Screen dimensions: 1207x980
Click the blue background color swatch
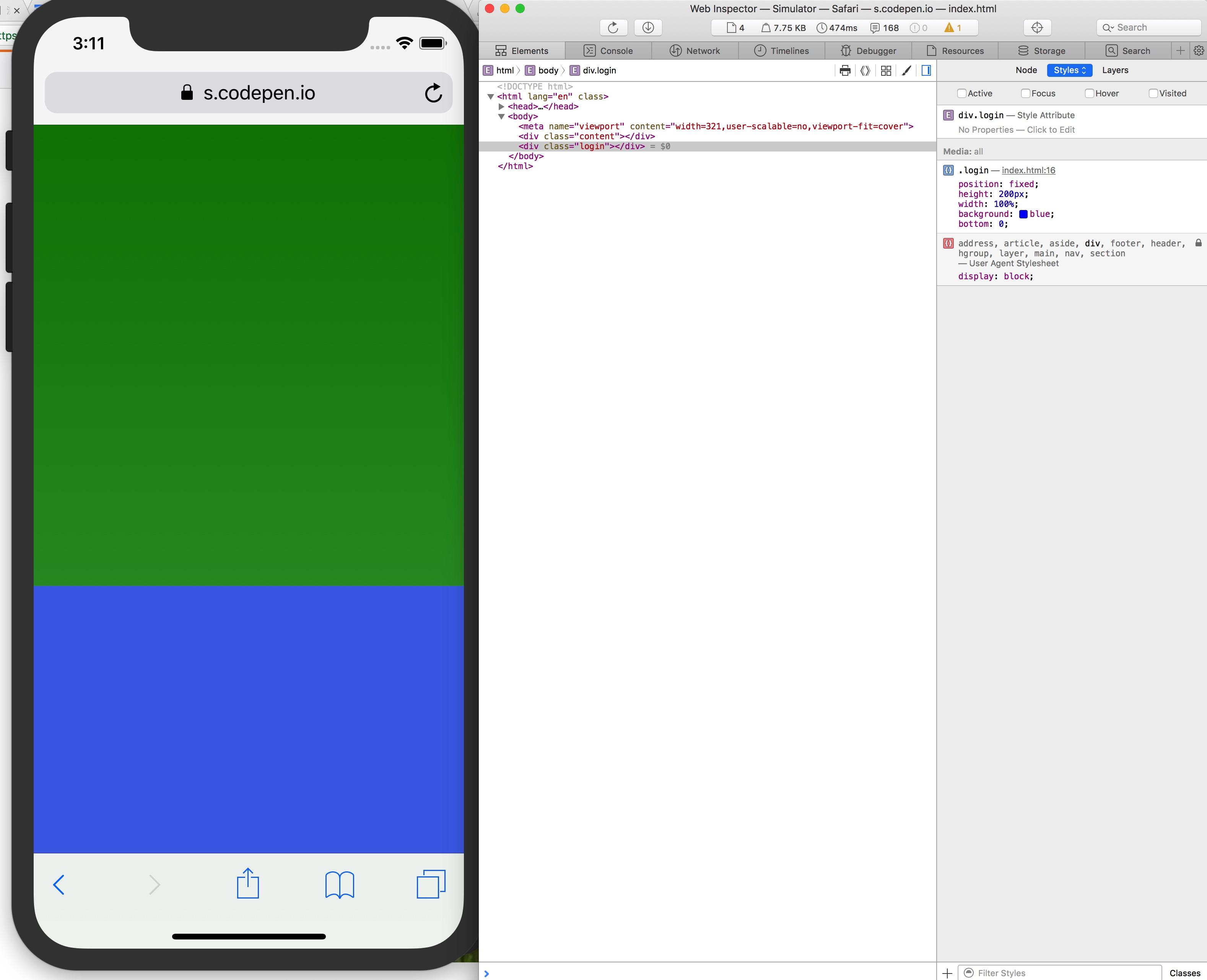click(1023, 215)
